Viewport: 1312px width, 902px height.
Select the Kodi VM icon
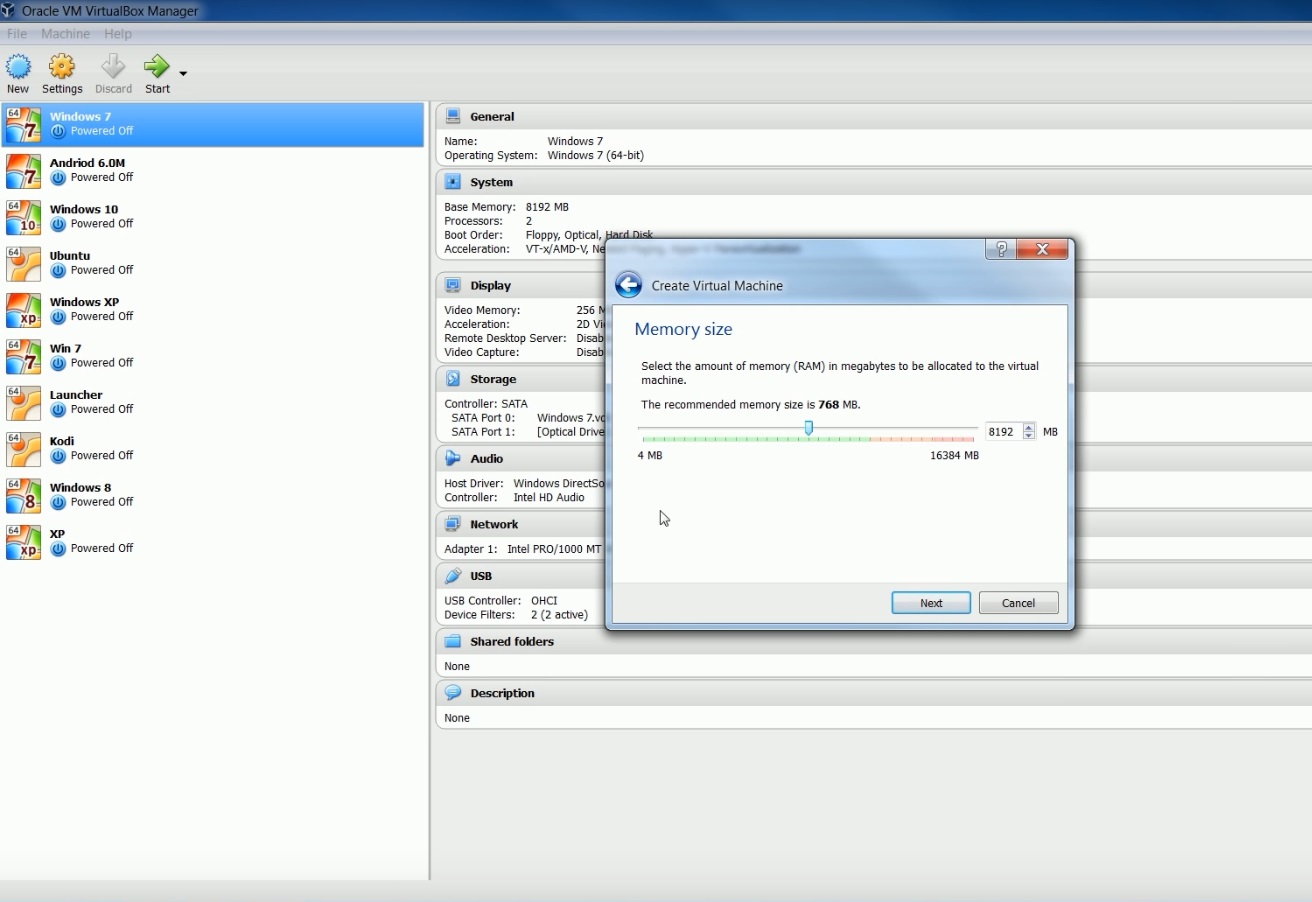23,448
